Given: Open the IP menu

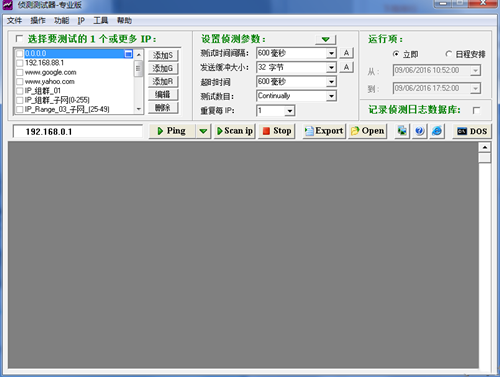Looking at the screenshot, I should pos(81,21).
